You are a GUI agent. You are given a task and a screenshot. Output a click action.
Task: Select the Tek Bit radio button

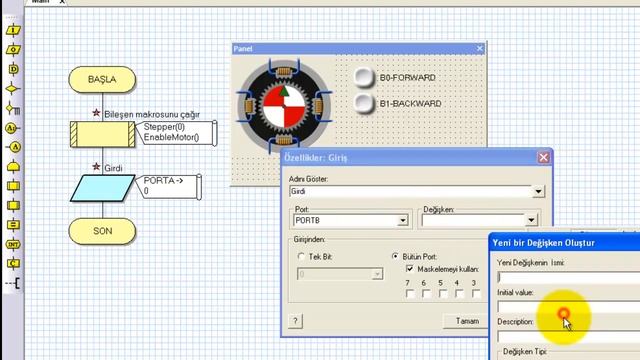click(301, 257)
